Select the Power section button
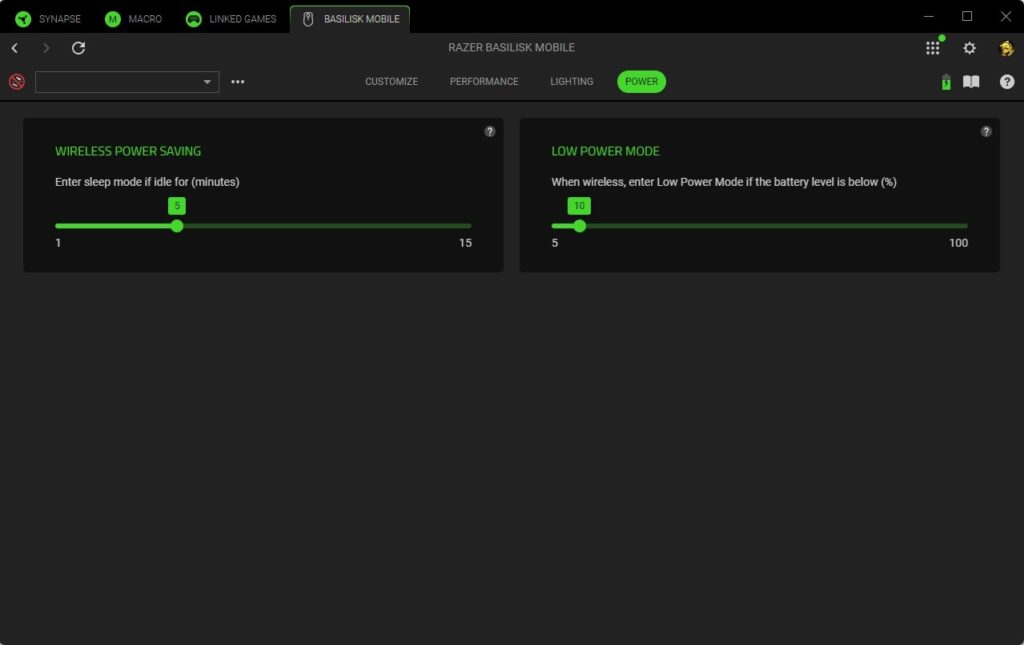This screenshot has width=1024, height=645. 641,82
